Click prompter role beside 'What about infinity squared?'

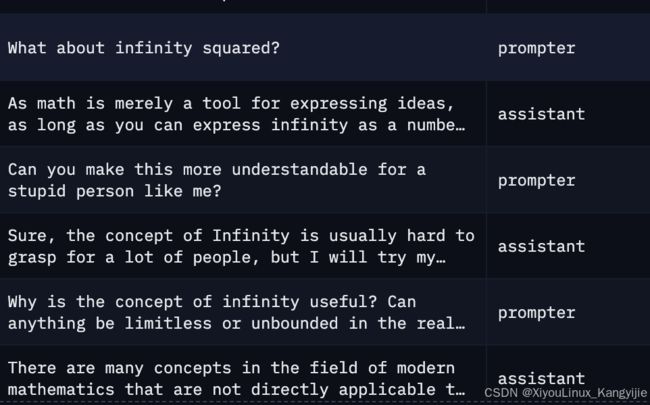tap(536, 49)
